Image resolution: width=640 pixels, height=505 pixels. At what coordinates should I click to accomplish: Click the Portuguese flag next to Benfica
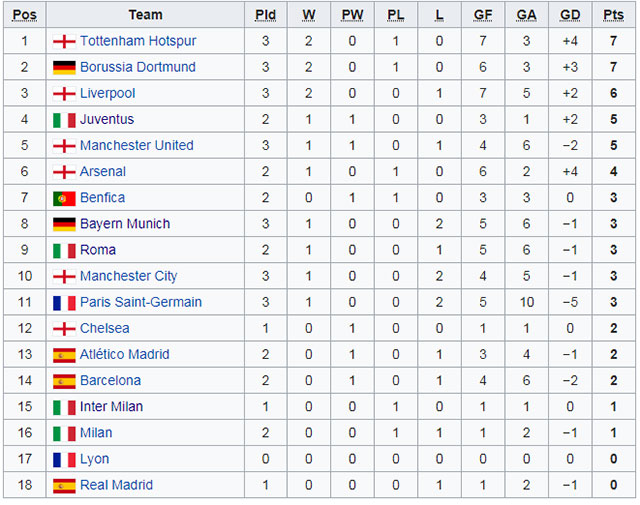64,198
